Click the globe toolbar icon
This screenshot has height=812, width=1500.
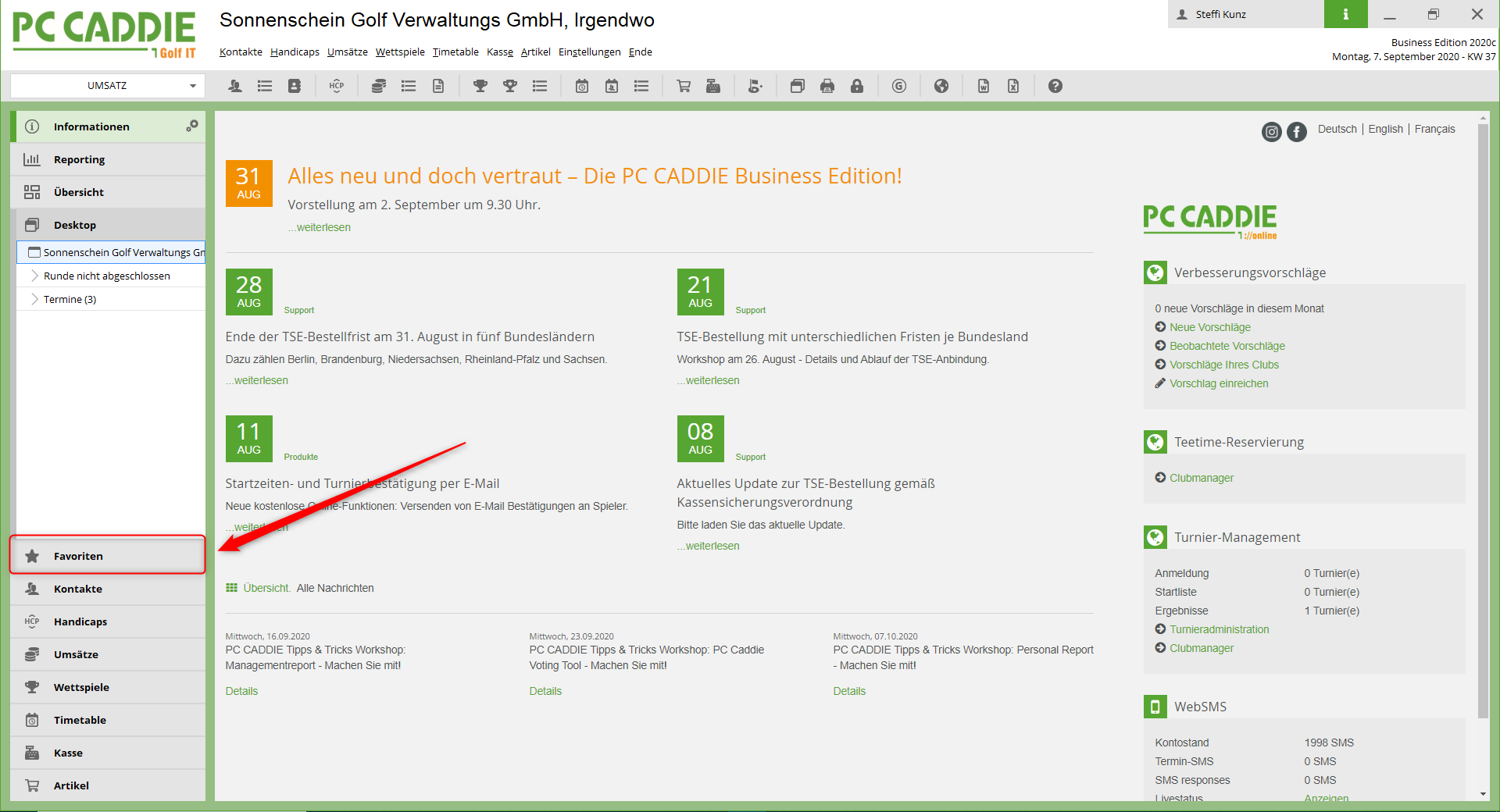pyautogui.click(x=941, y=86)
